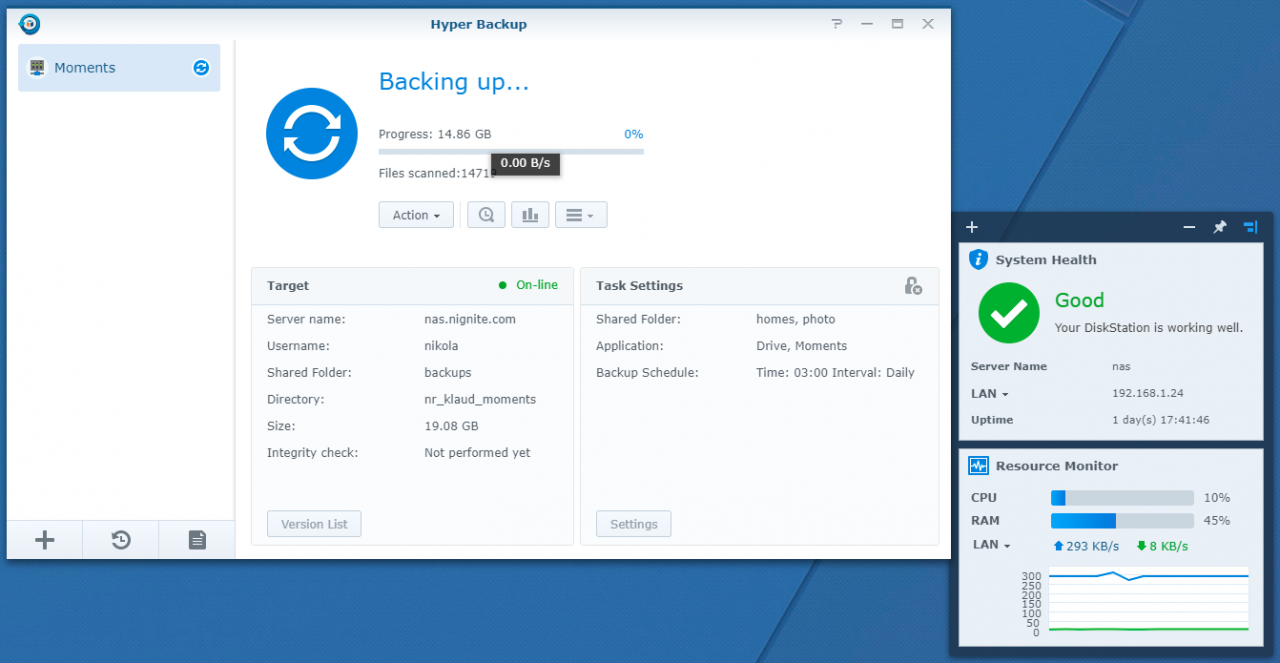1280x663 pixels.
Task: Click the edit icon in Task Settings header
Action: tap(913, 285)
